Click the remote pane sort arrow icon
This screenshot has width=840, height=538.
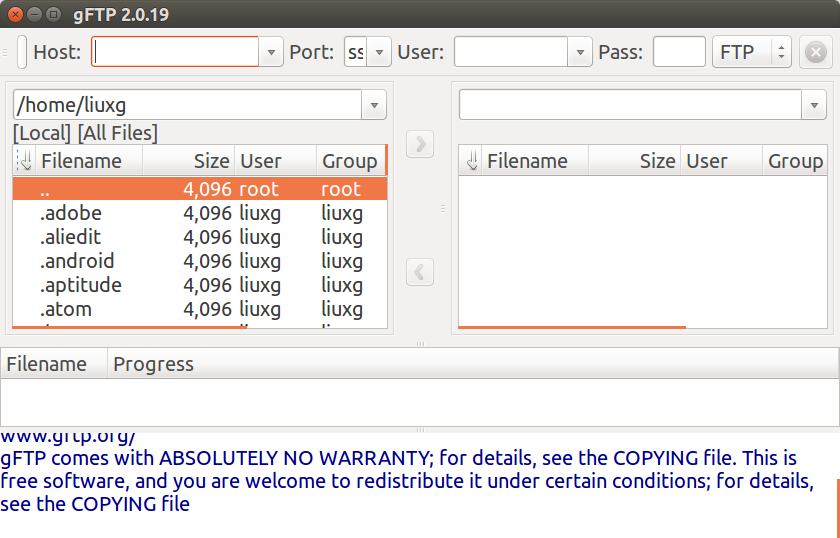(471, 161)
